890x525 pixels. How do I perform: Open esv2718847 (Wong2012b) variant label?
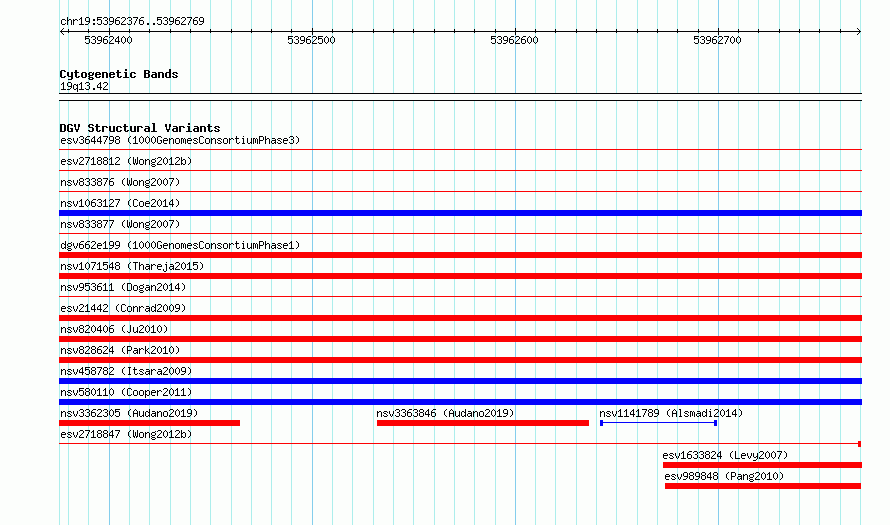126,434
